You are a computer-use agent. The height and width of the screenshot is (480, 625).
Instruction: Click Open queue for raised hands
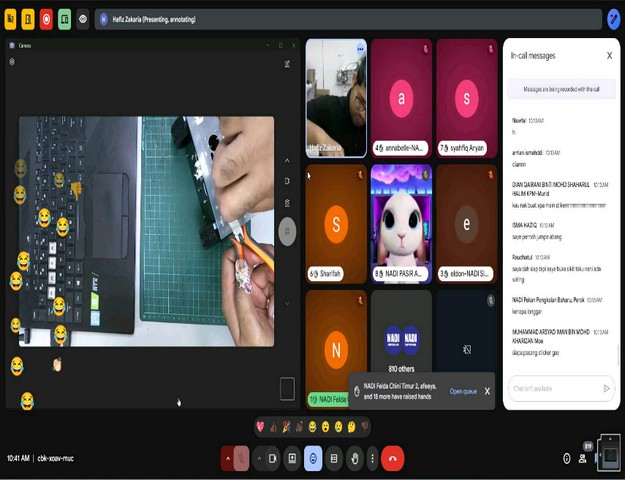coord(463,391)
